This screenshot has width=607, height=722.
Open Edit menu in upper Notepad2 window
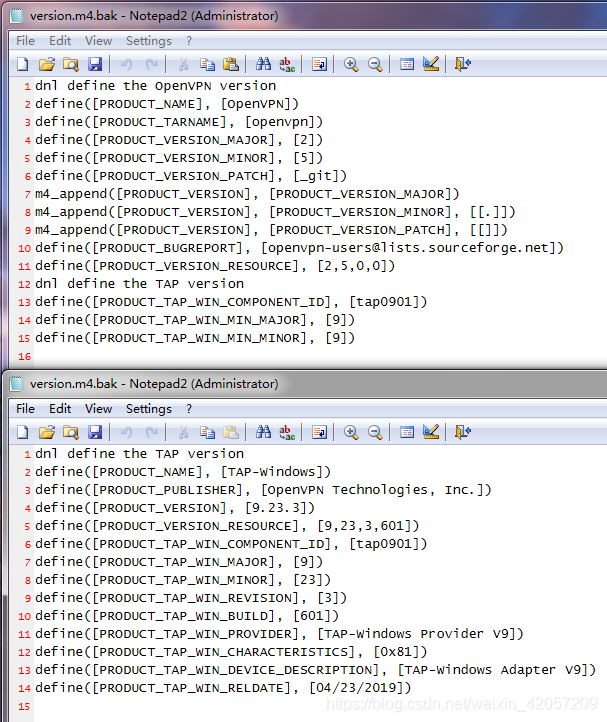[60, 41]
